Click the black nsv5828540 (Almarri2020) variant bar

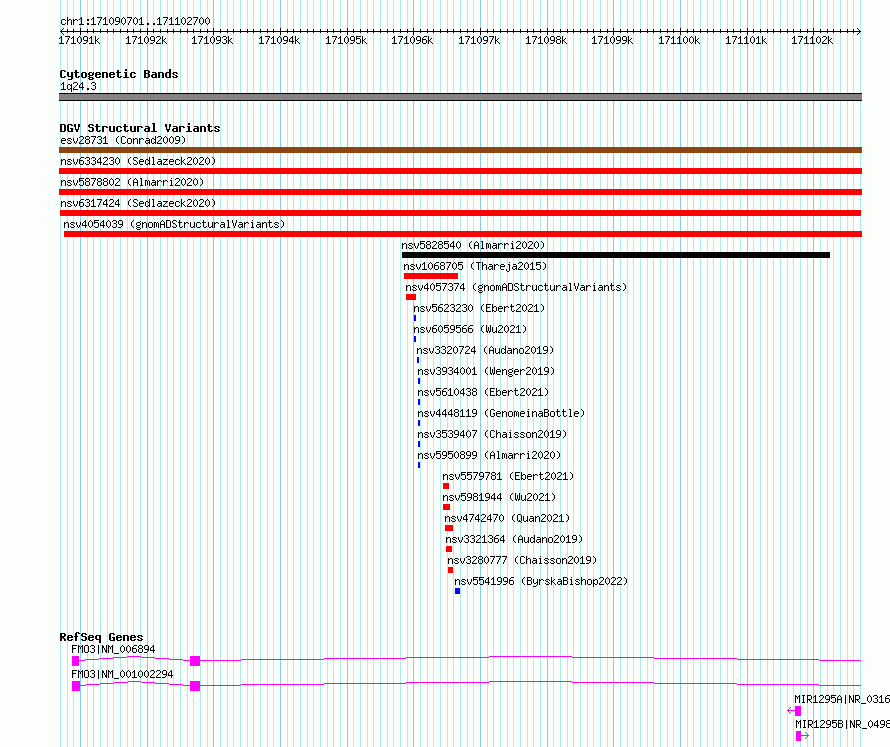[x=616, y=255]
